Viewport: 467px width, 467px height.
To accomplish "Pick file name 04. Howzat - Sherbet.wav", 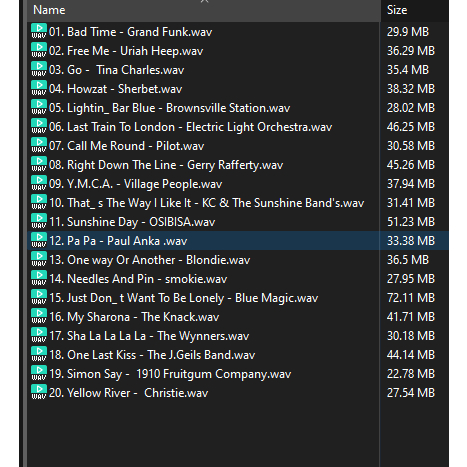I will click(x=115, y=89).
